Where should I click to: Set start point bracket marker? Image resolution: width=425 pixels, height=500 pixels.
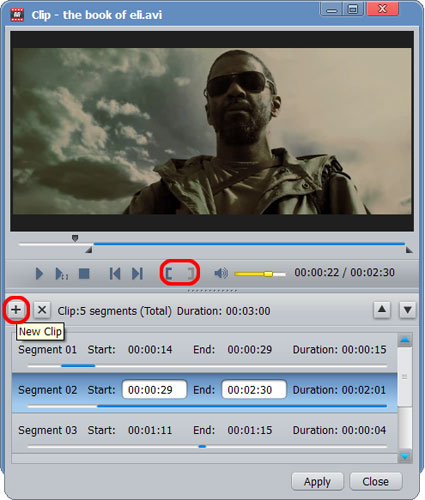[169, 274]
